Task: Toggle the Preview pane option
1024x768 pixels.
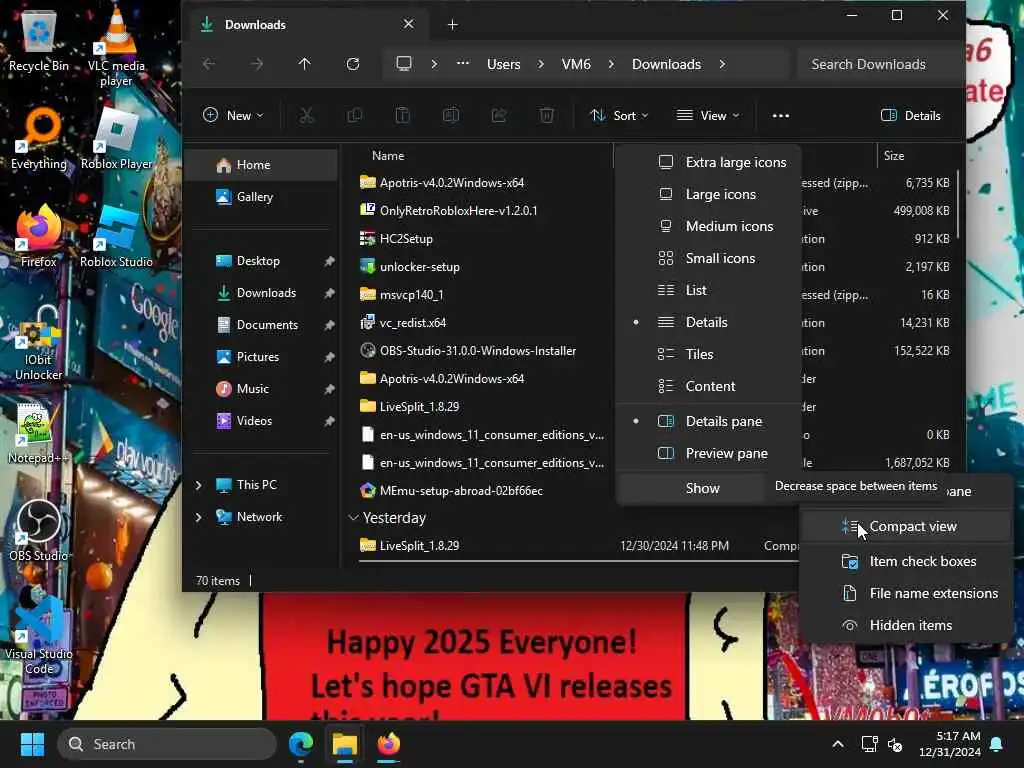Action: tap(709, 453)
